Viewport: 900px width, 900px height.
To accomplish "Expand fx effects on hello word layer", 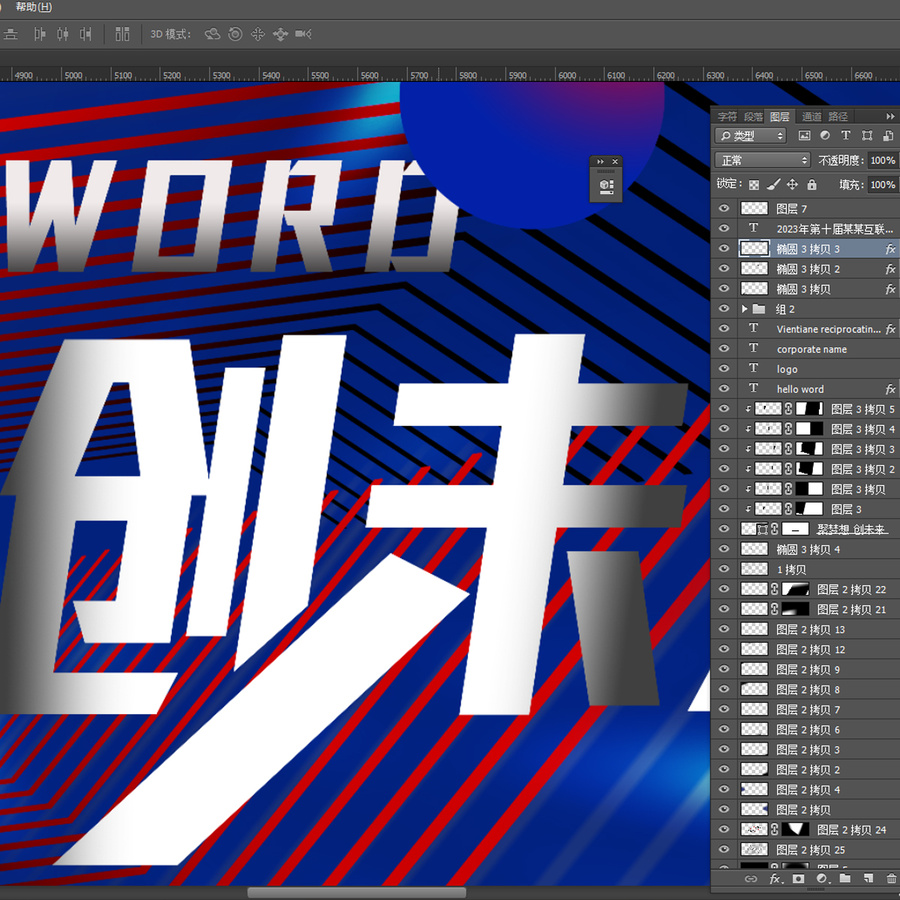I will pyautogui.click(x=890, y=389).
